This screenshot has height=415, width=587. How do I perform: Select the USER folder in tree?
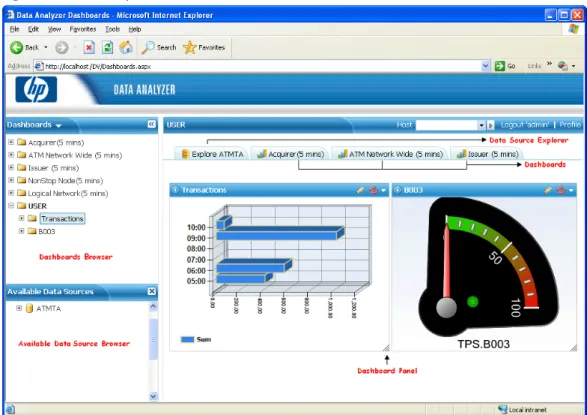[x=37, y=206]
